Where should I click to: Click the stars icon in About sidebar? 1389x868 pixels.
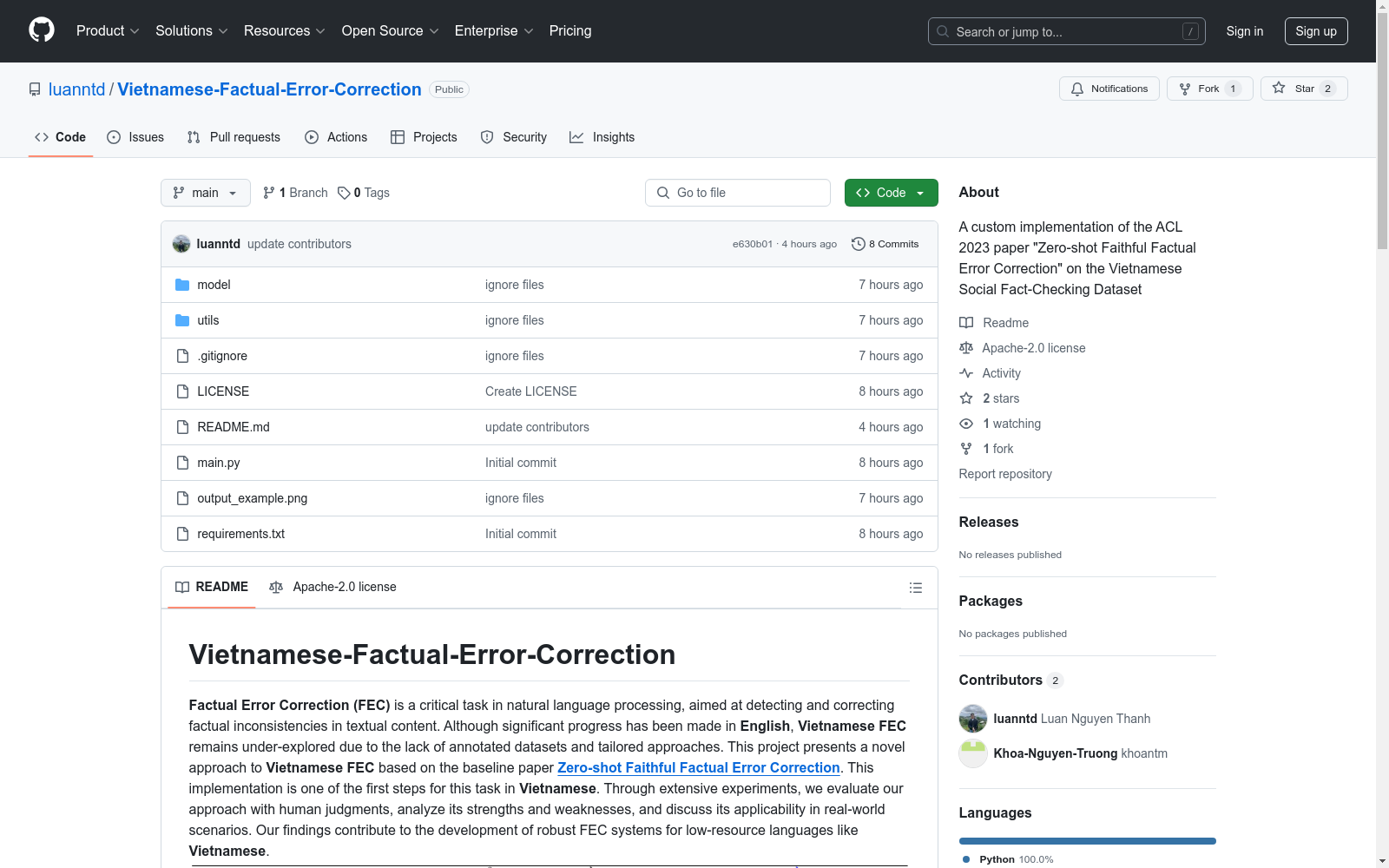point(966,398)
